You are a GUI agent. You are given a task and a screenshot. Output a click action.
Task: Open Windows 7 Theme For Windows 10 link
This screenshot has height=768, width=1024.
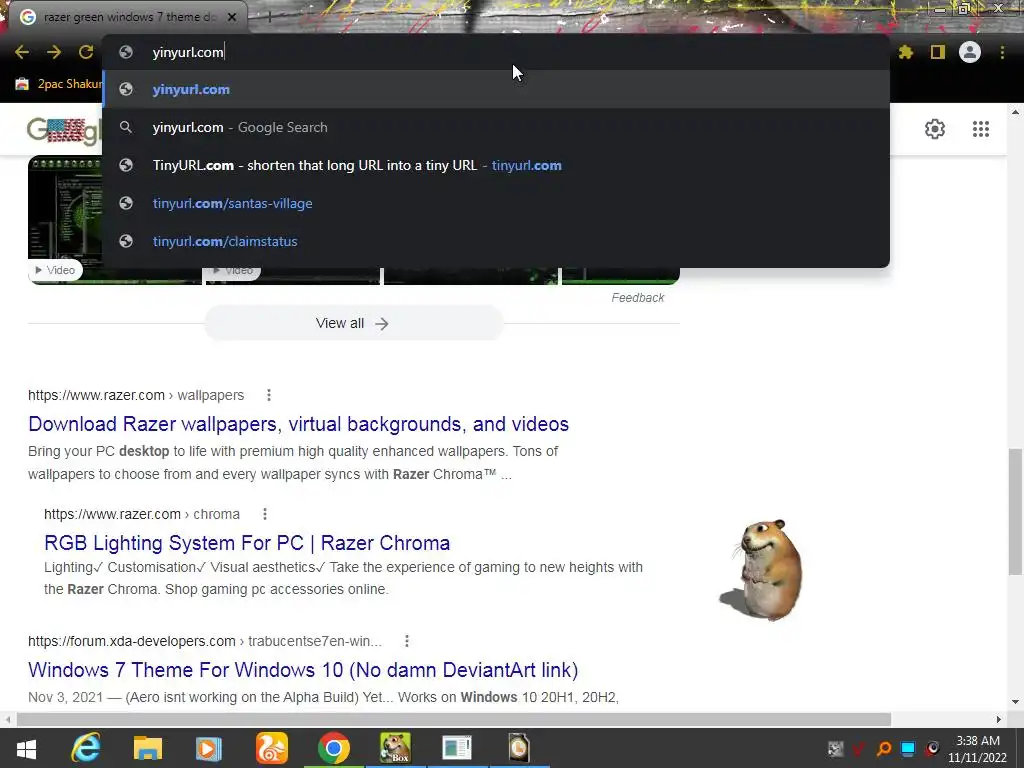point(303,670)
